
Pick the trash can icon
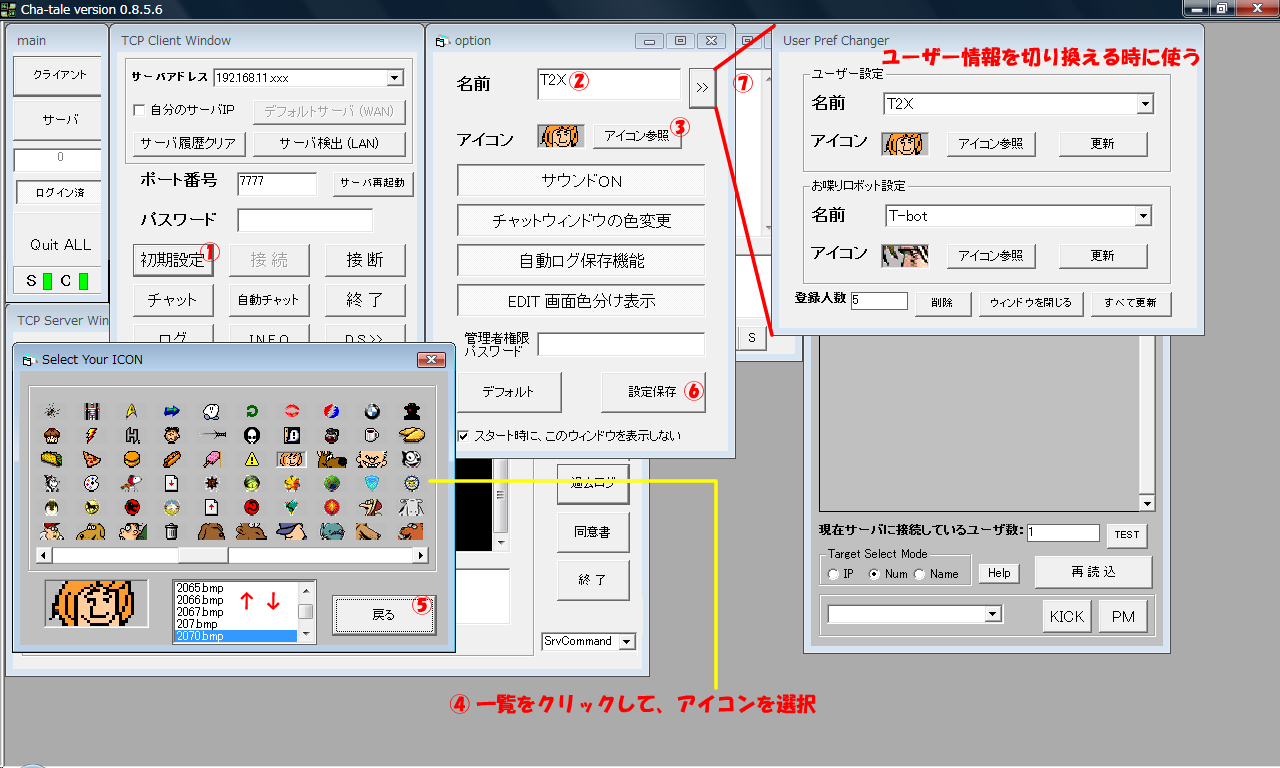pyautogui.click(x=171, y=531)
